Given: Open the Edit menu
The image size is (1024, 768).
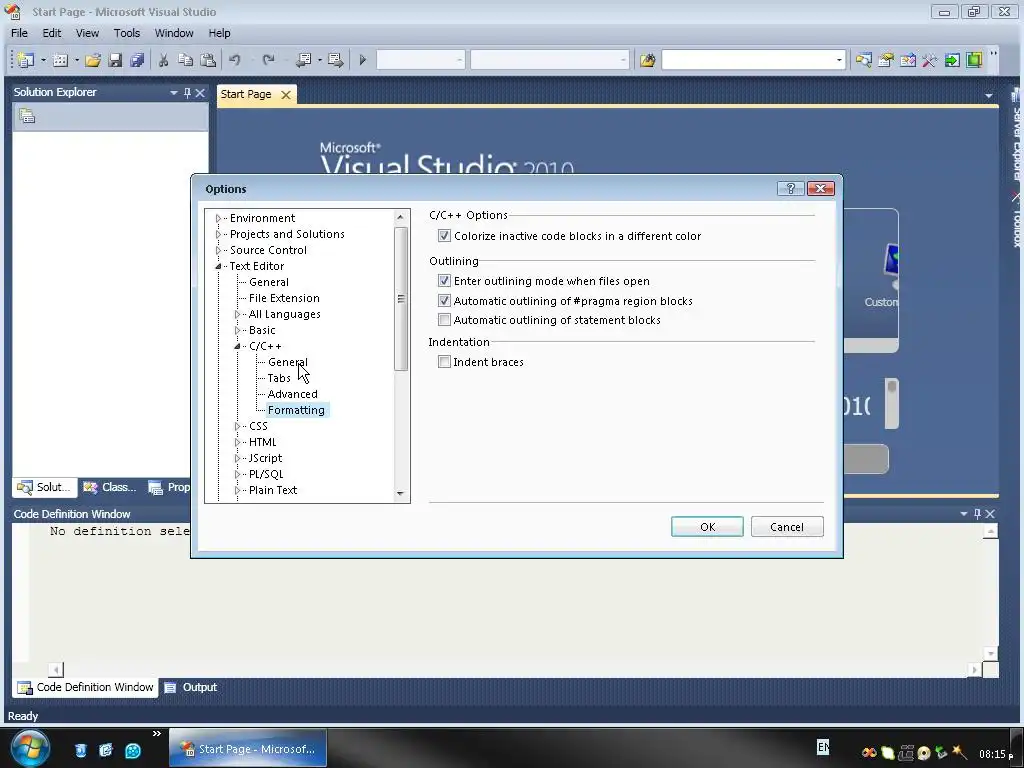Looking at the screenshot, I should pos(52,33).
